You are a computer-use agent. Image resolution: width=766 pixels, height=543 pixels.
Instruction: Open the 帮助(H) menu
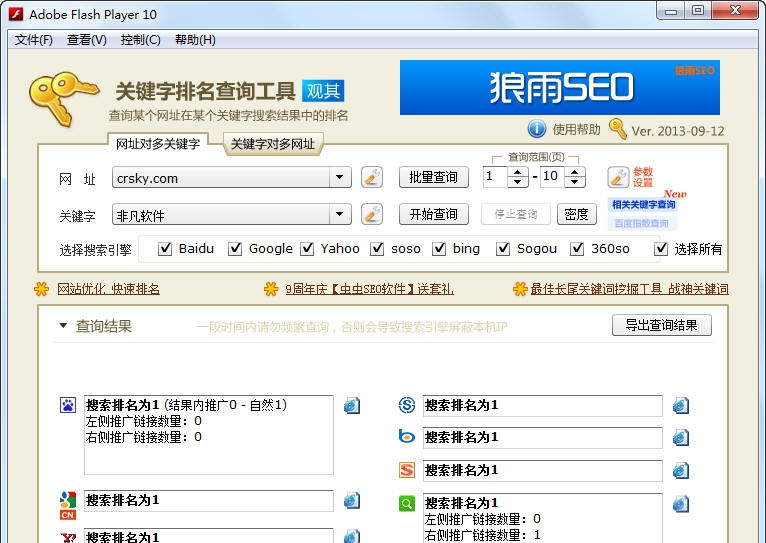[x=195, y=40]
